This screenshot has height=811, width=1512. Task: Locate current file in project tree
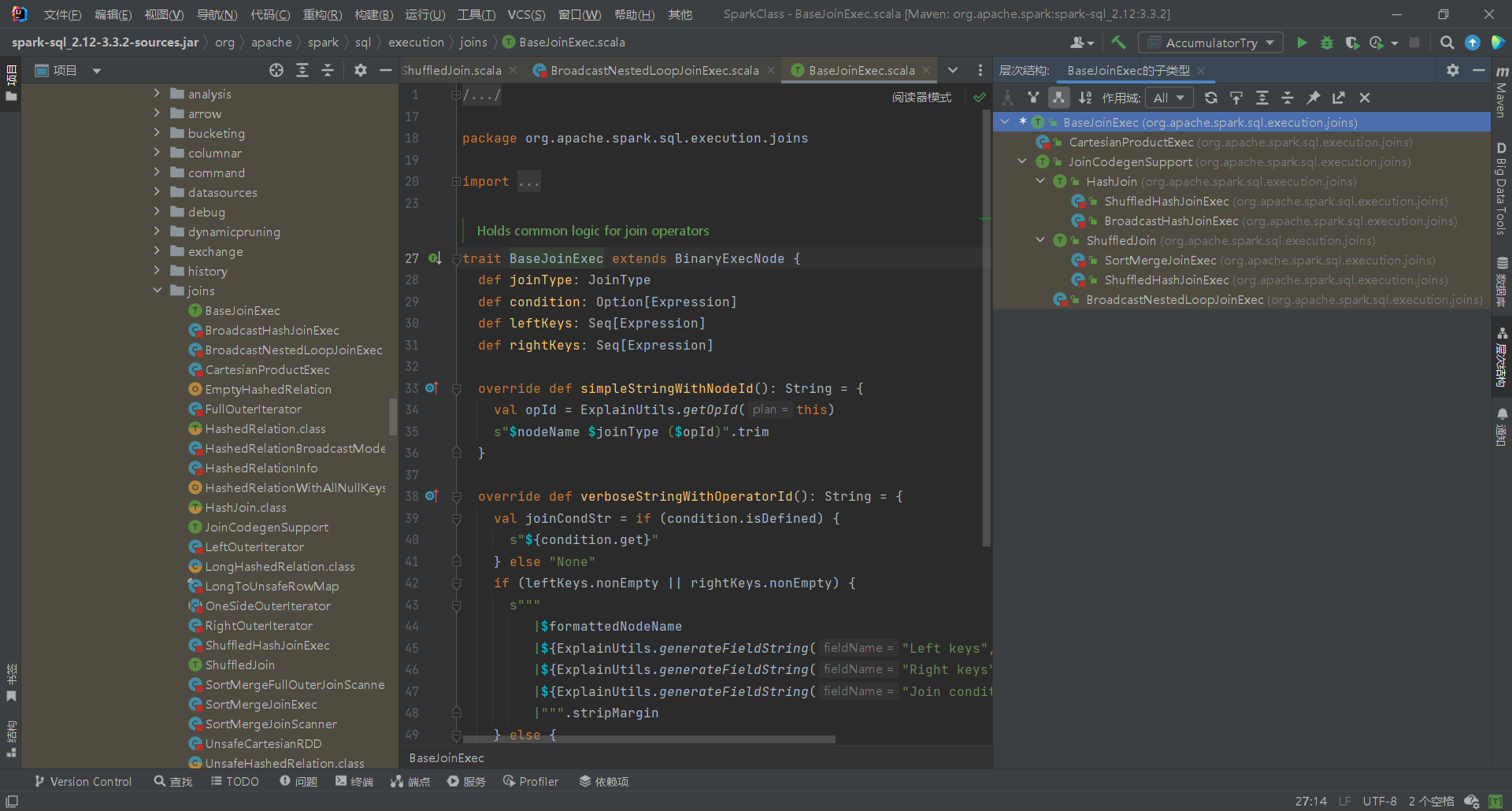click(276, 71)
